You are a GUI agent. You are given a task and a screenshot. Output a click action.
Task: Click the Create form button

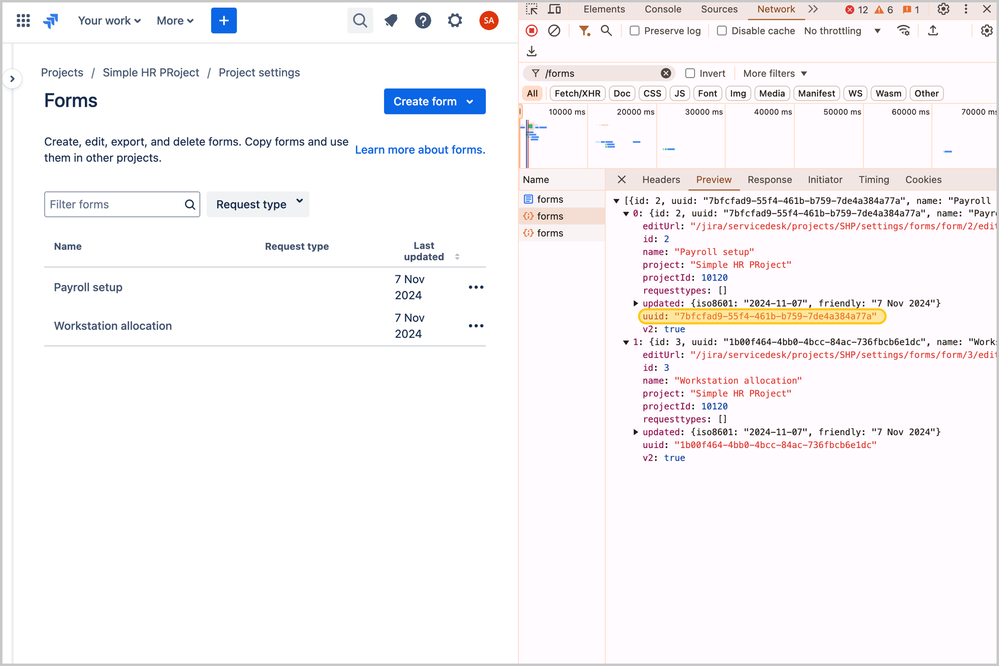tap(425, 101)
